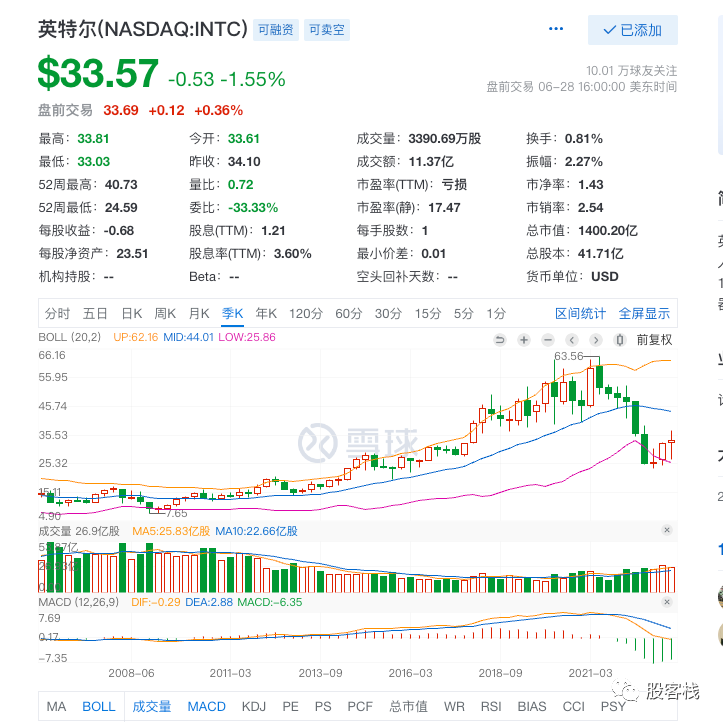The image size is (723, 723).
Task: Toggle the PCF indicator
Action: click(360, 706)
